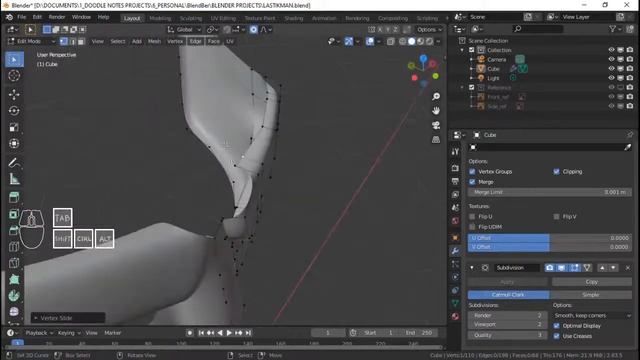Click the V Offset slider
The height and width of the screenshot is (360, 640).
[x=550, y=247]
